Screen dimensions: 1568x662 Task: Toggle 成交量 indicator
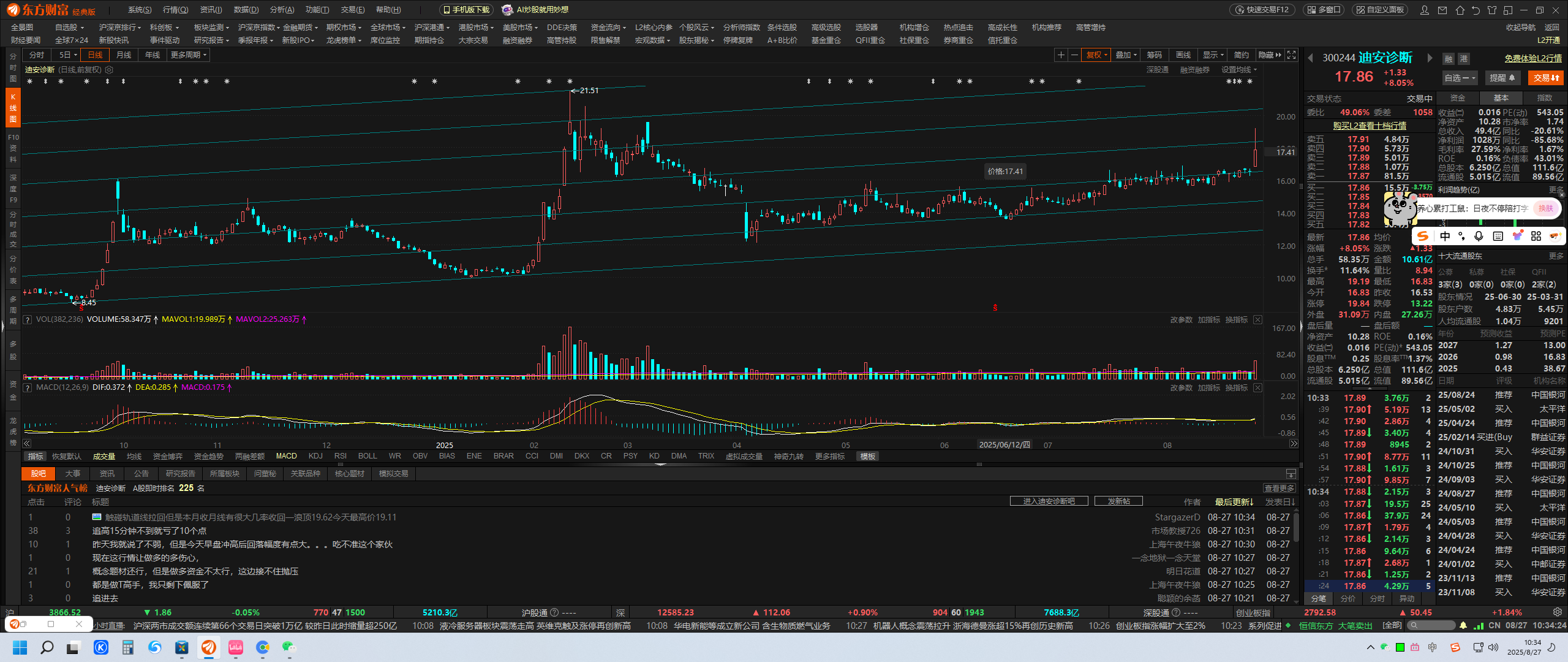pyautogui.click(x=104, y=456)
